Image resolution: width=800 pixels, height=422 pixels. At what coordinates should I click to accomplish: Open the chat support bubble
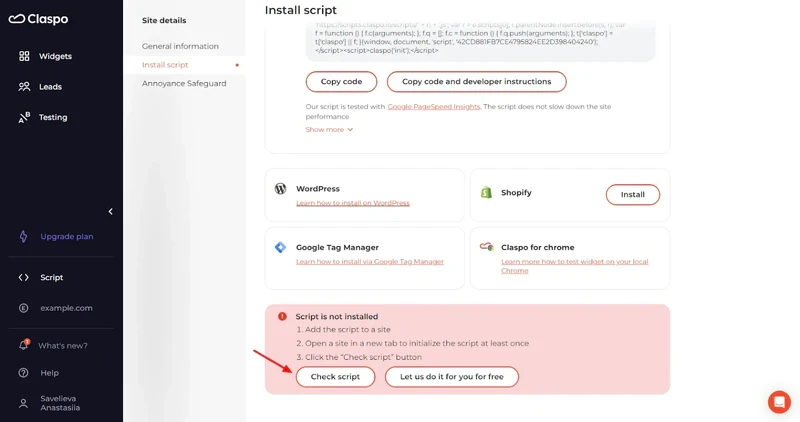tap(779, 402)
